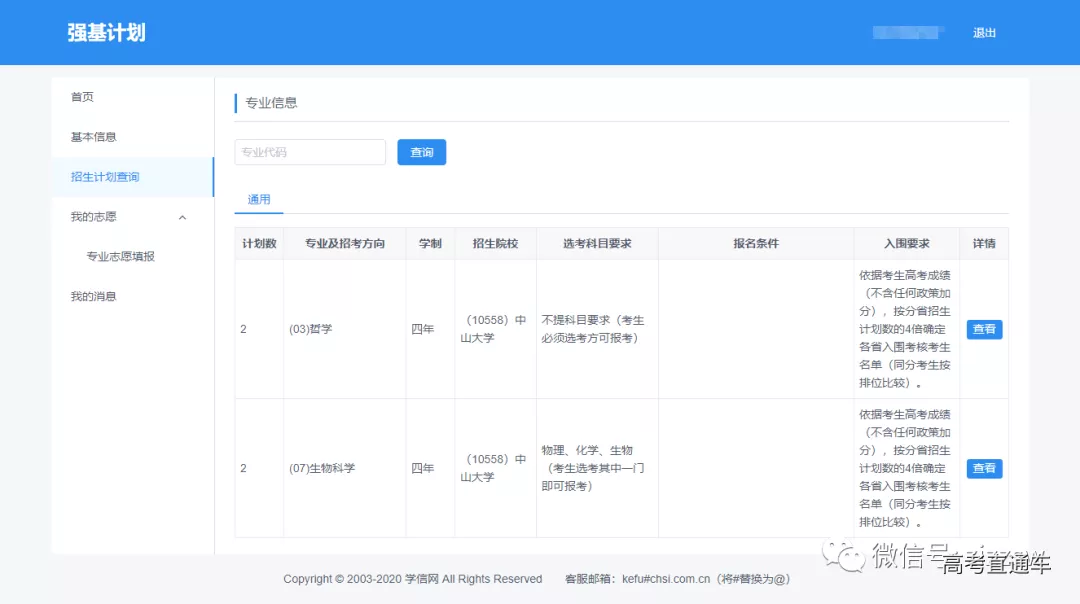Switch to the 通用 tab

click(259, 200)
